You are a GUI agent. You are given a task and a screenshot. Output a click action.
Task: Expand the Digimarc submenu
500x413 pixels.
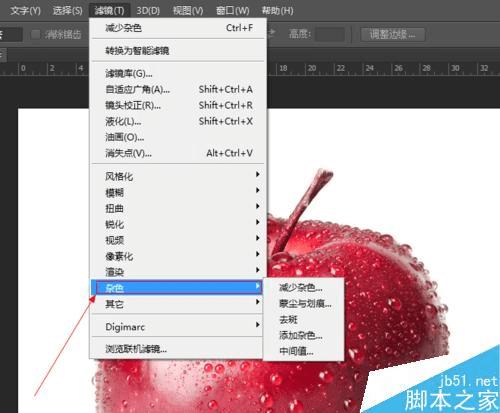point(178,327)
